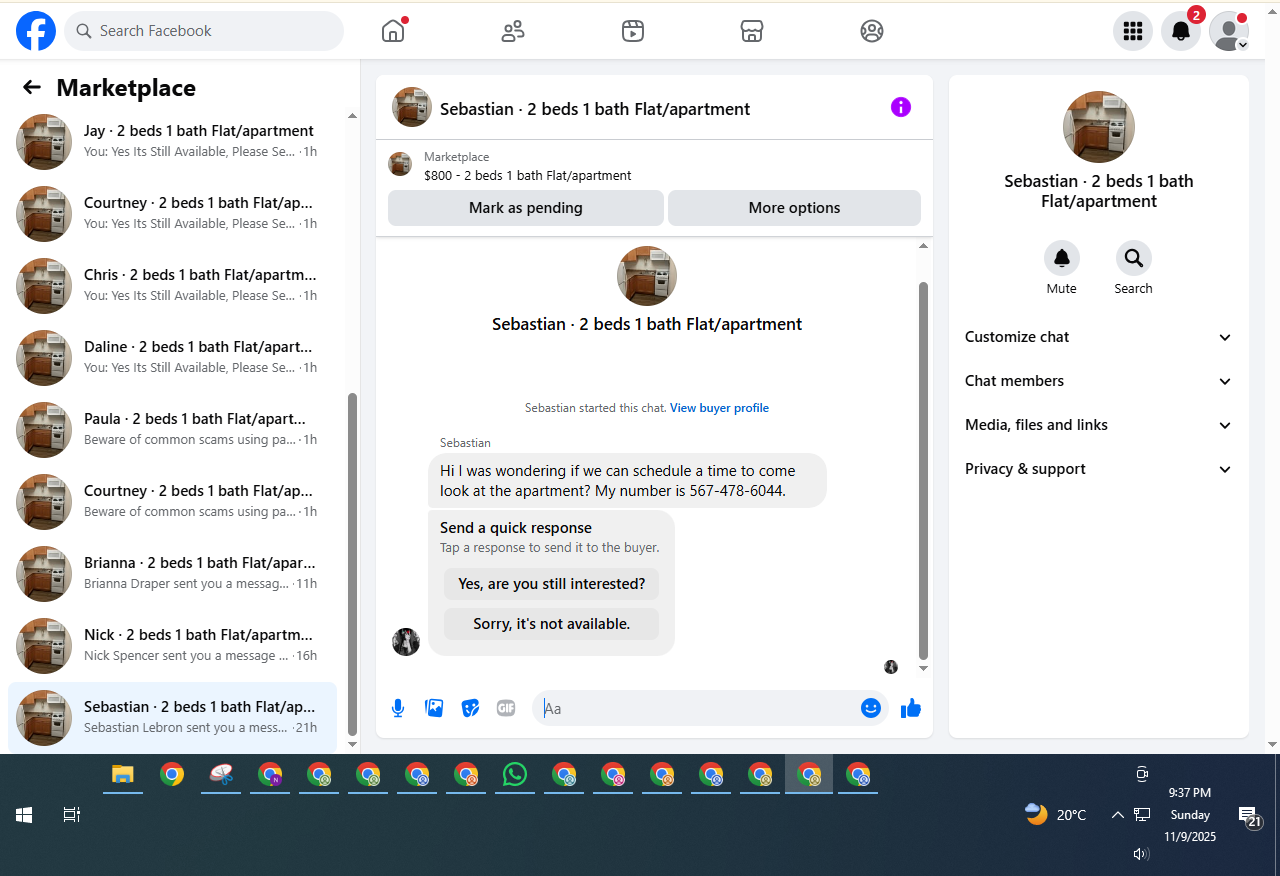Open the Video icon in top navigation

tap(632, 31)
